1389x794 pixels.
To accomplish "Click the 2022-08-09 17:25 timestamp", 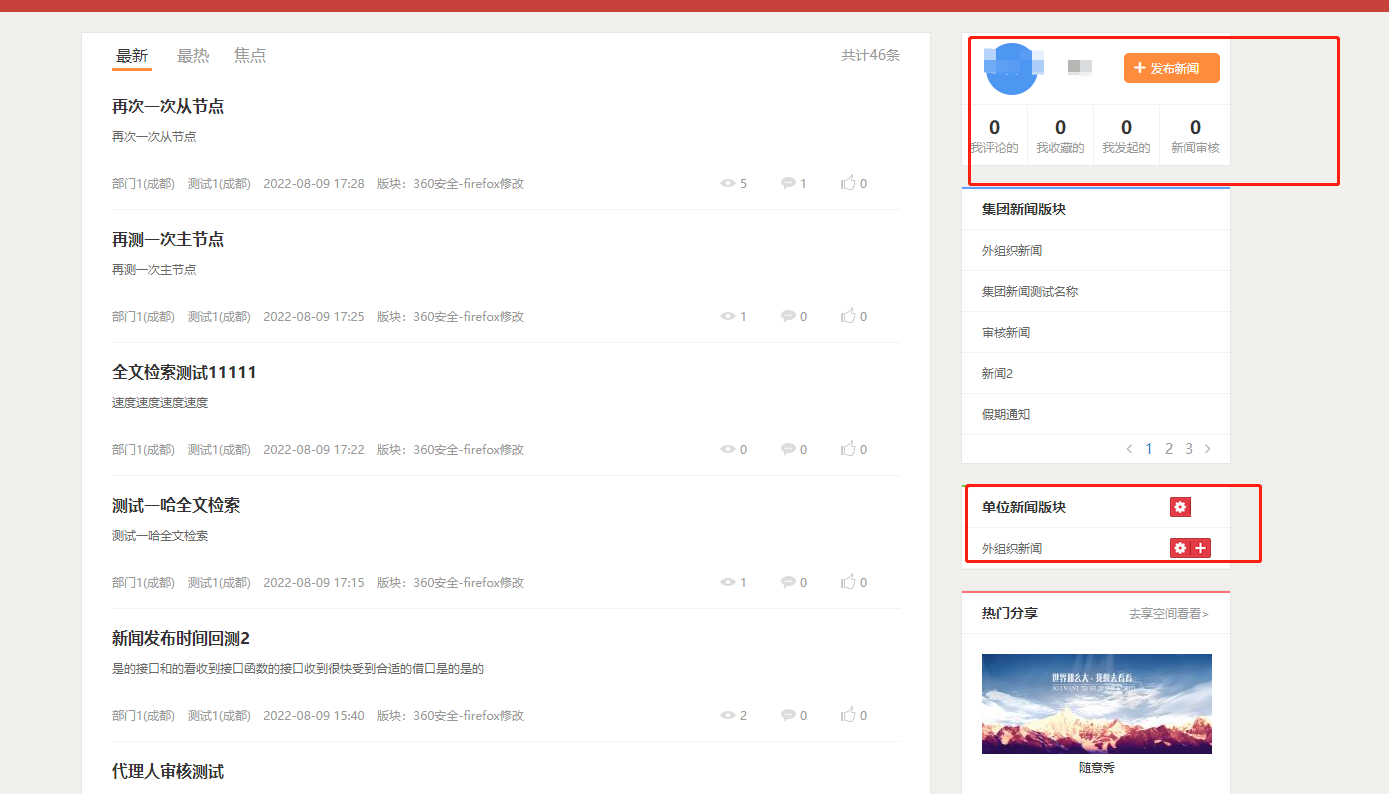I will pyautogui.click(x=314, y=316).
